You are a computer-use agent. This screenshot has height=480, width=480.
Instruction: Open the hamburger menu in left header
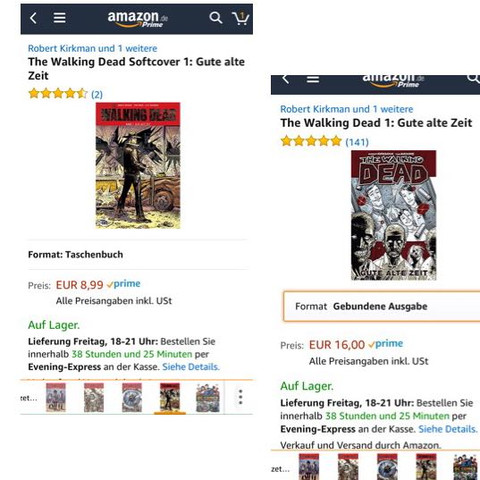point(60,18)
